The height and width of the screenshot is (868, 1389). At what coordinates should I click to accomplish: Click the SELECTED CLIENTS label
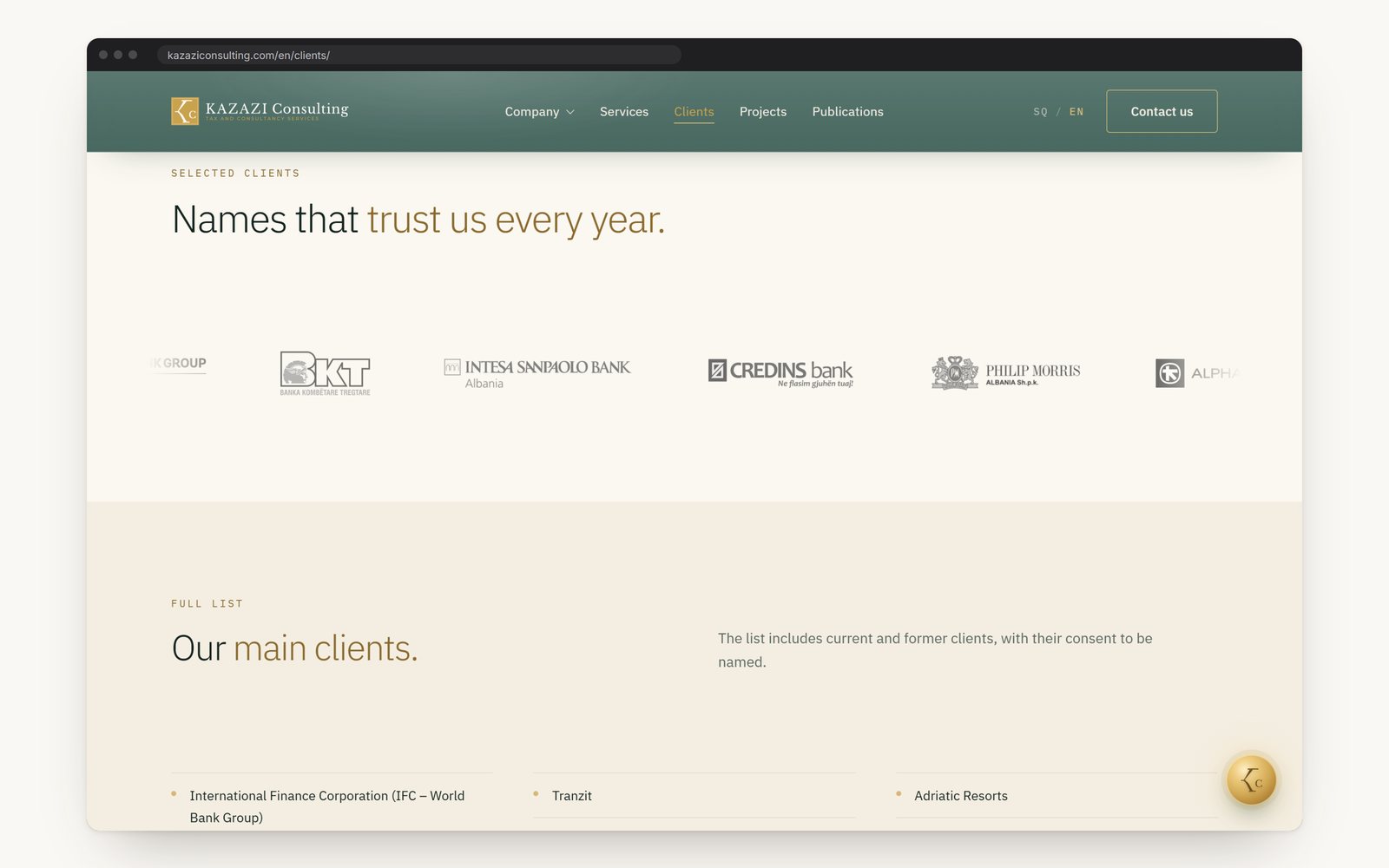pyautogui.click(x=235, y=174)
